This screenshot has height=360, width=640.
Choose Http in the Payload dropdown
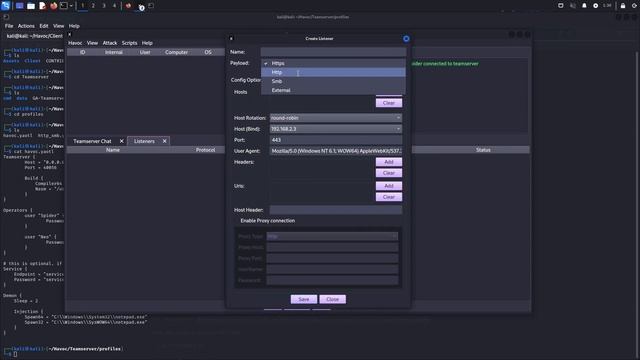click(333, 72)
